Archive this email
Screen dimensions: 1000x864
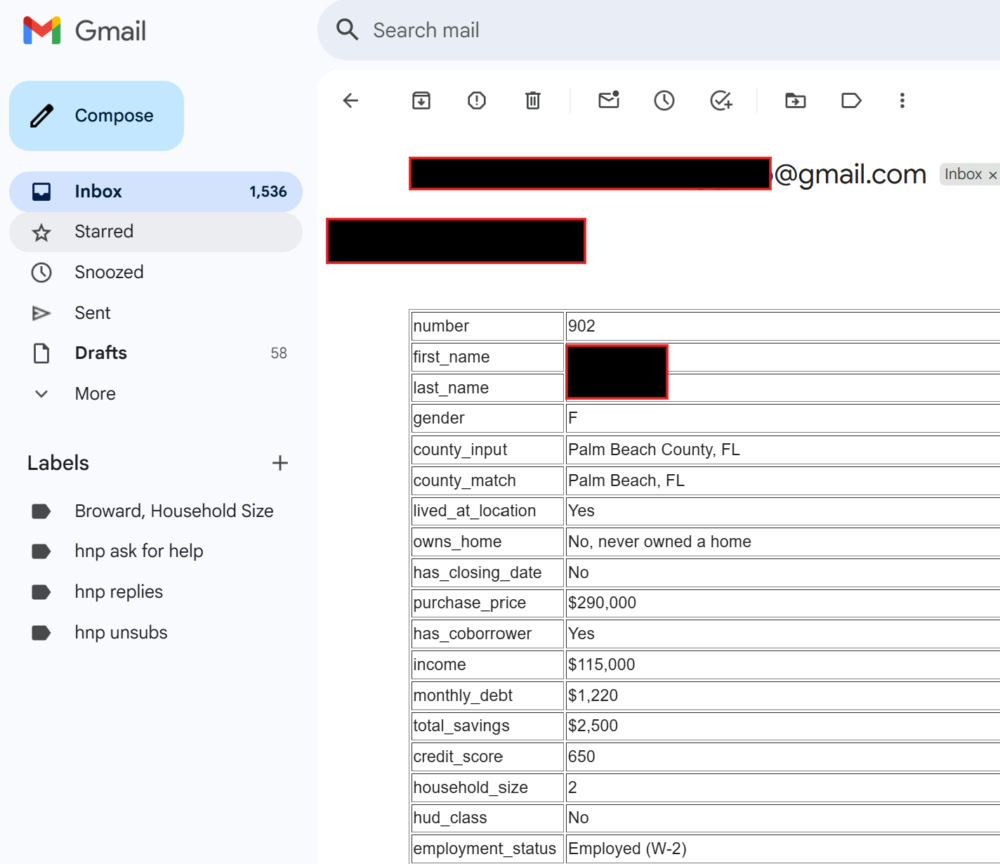click(421, 100)
